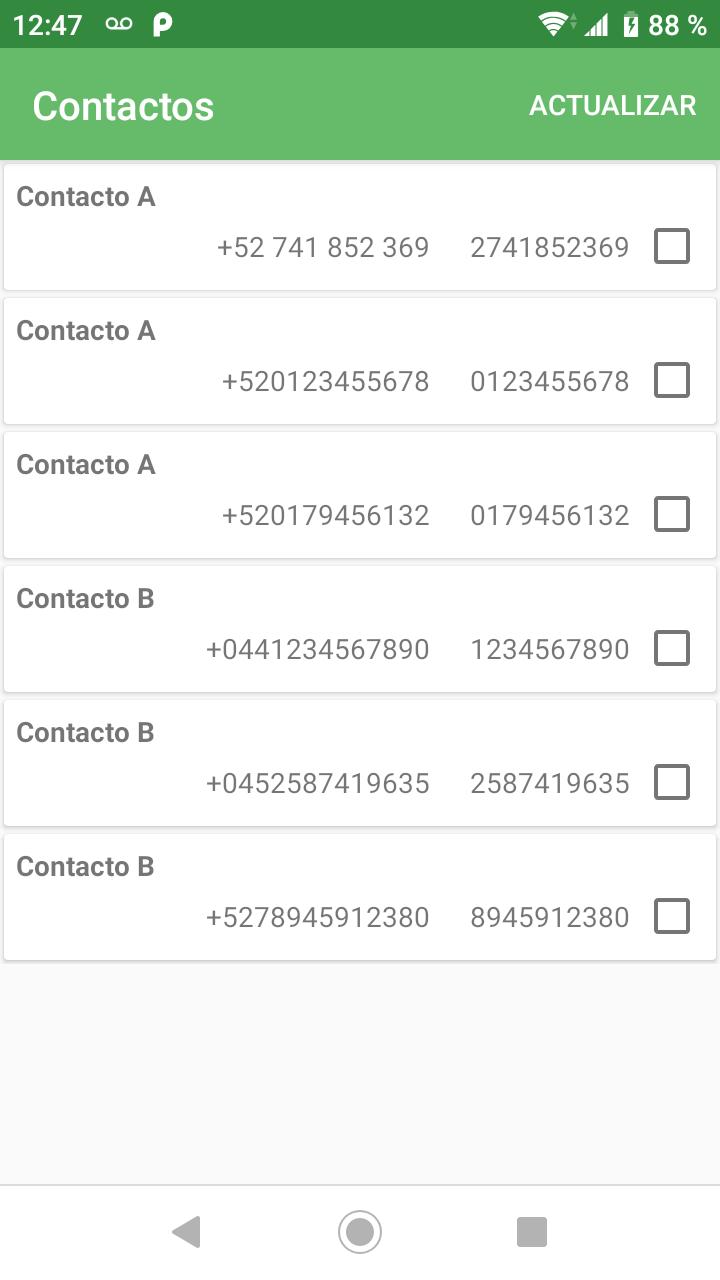
Task: Tap the Wi-Fi status icon
Action: point(555,24)
